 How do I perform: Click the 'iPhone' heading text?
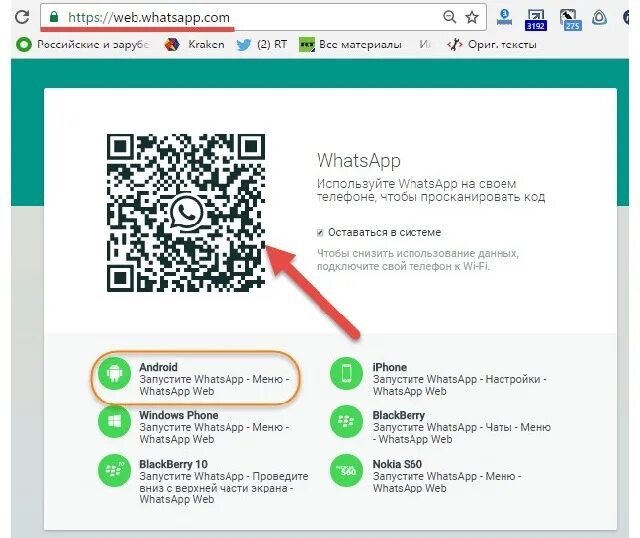pos(390,367)
